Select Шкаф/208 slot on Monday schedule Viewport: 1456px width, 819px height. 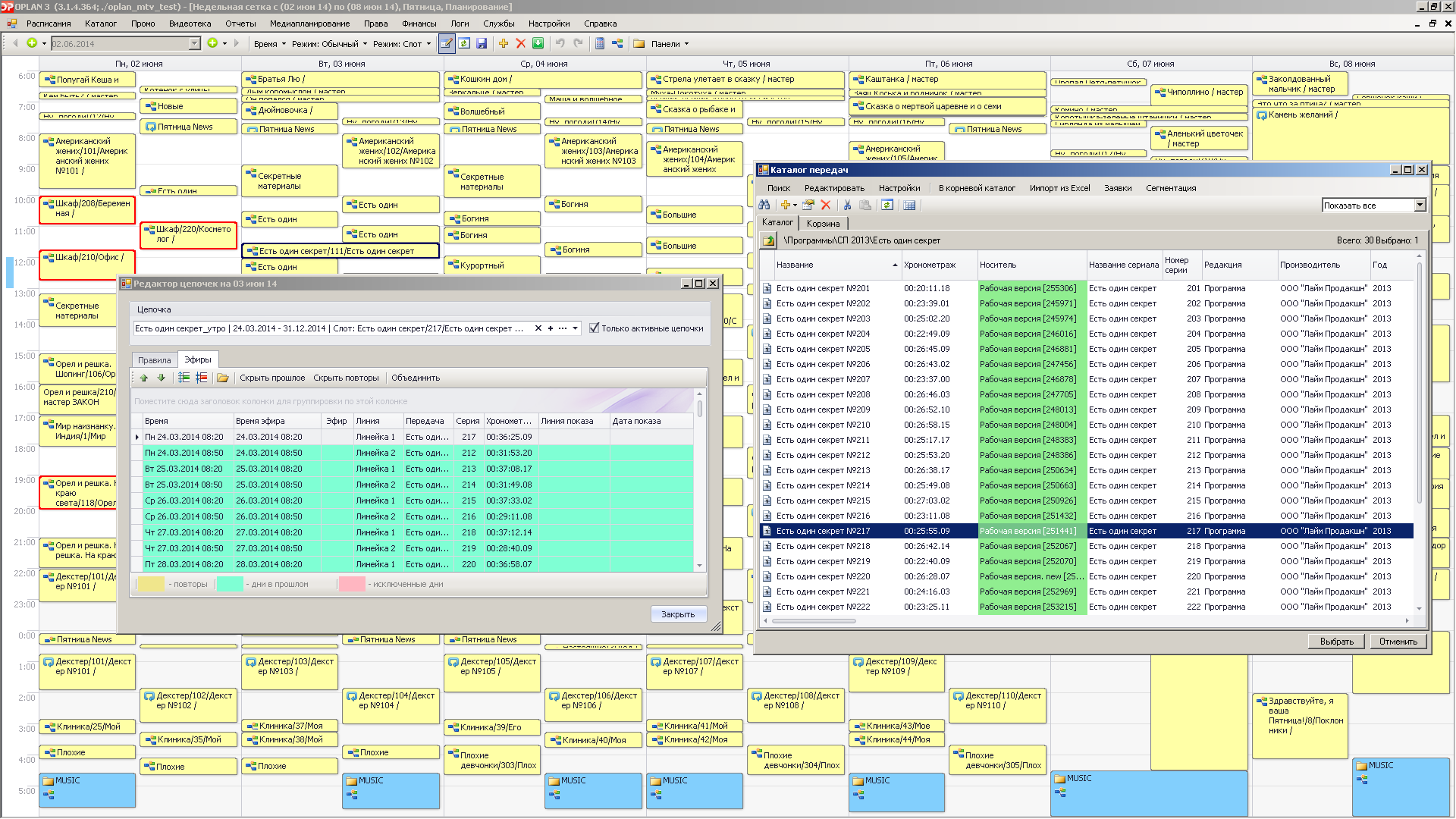point(87,209)
